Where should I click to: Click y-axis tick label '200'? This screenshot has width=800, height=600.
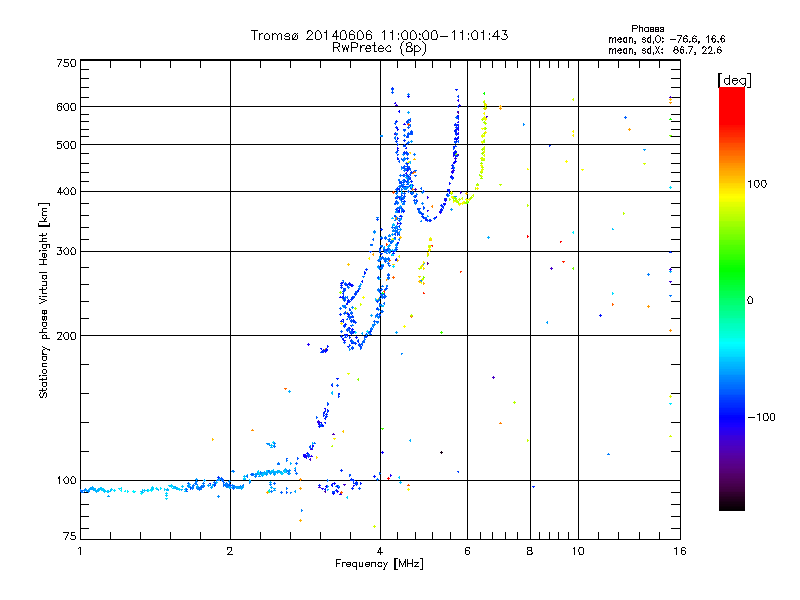[x=66, y=336]
